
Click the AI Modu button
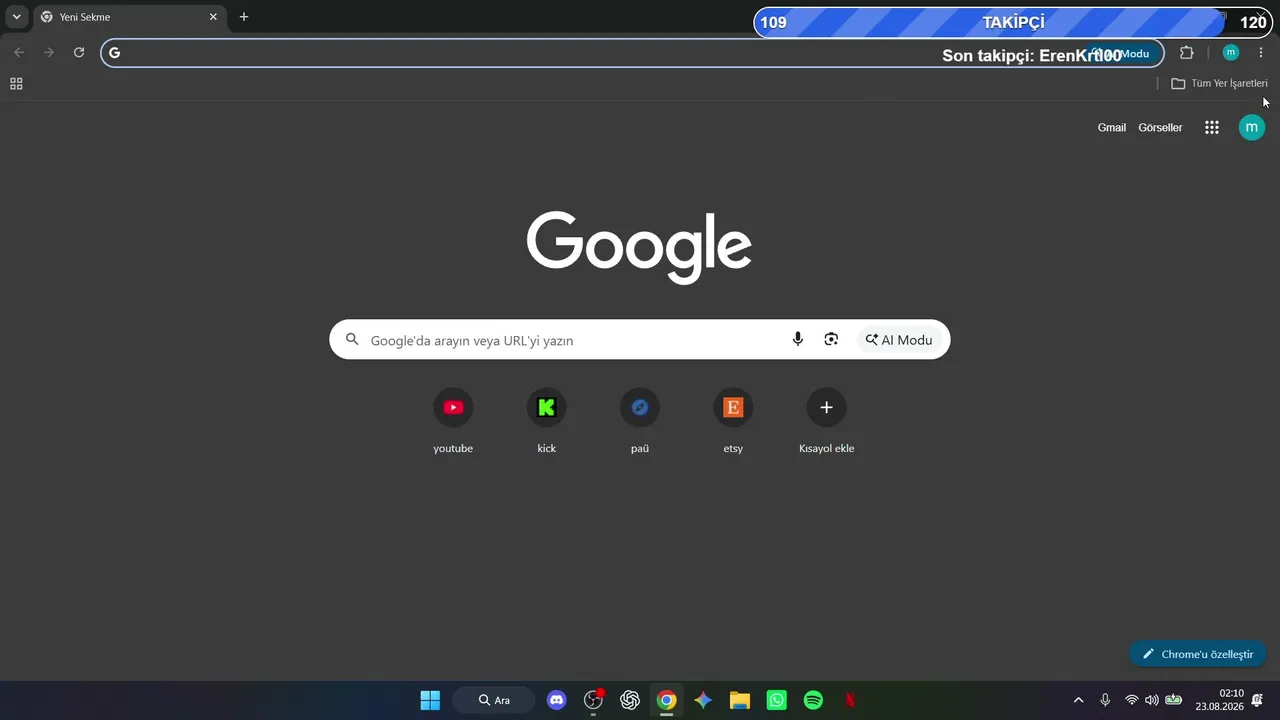click(x=899, y=340)
